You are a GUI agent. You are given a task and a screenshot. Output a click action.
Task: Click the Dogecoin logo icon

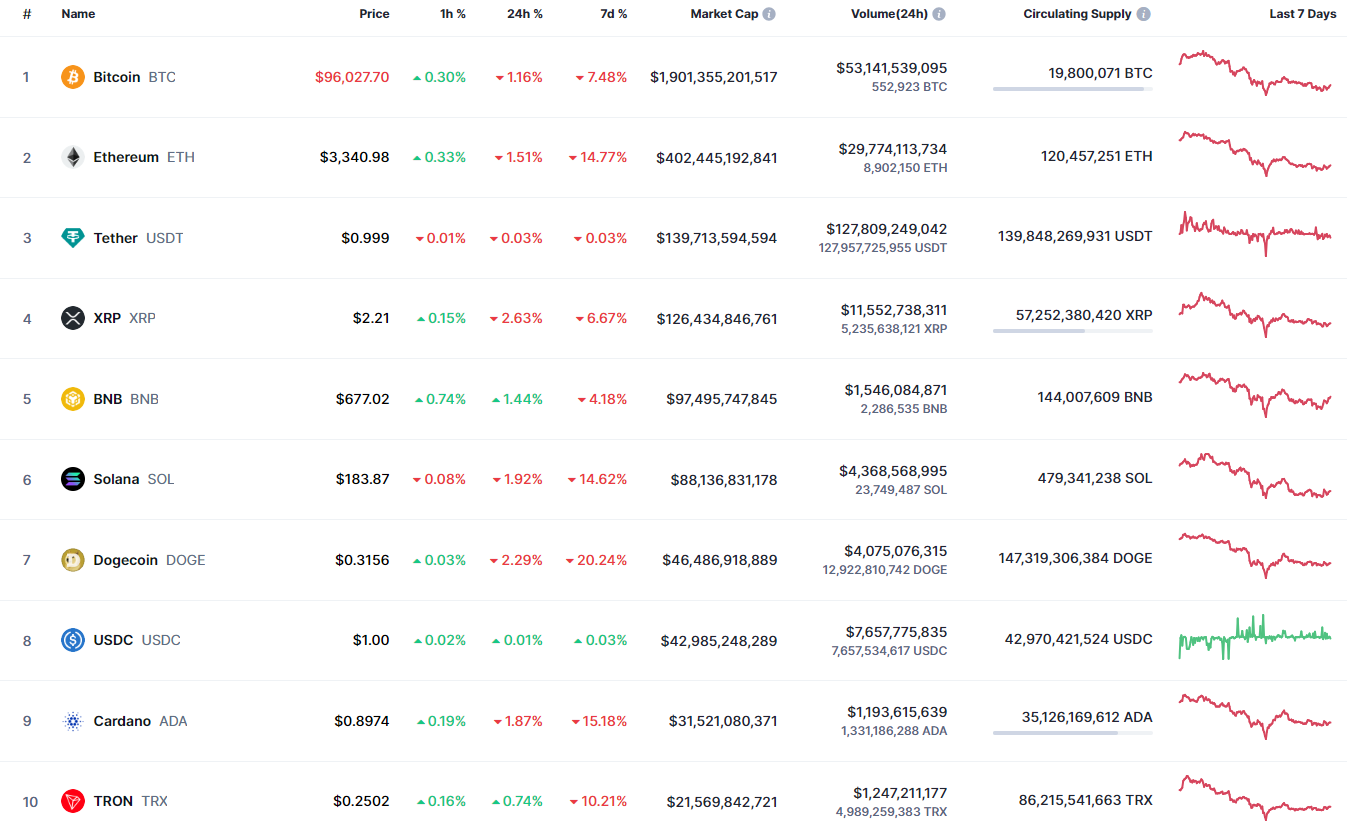[73, 560]
